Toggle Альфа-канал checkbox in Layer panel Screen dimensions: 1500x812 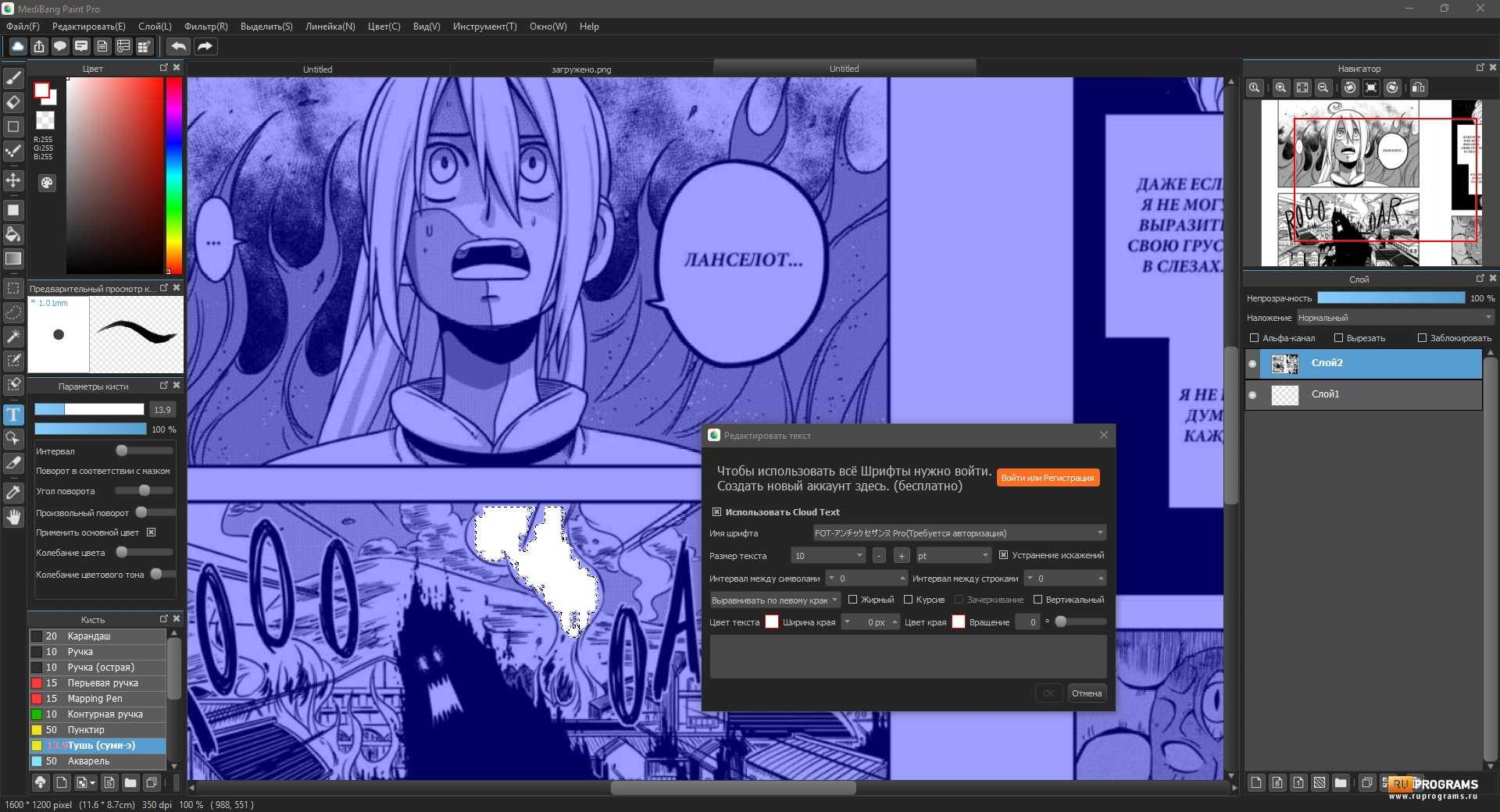coord(1254,338)
